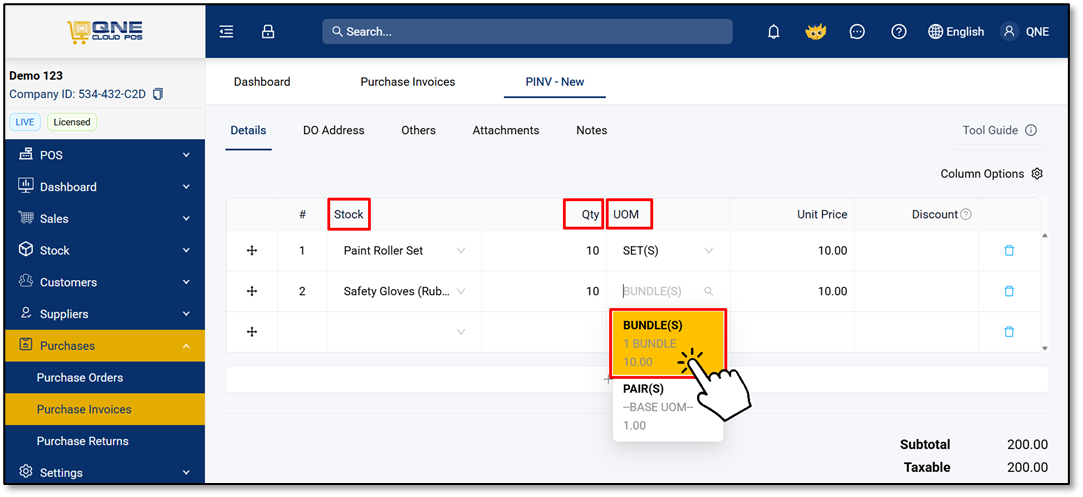The width and height of the screenshot is (1083, 497).
Task: Click the Tool Guide button
Action: [x=999, y=130]
